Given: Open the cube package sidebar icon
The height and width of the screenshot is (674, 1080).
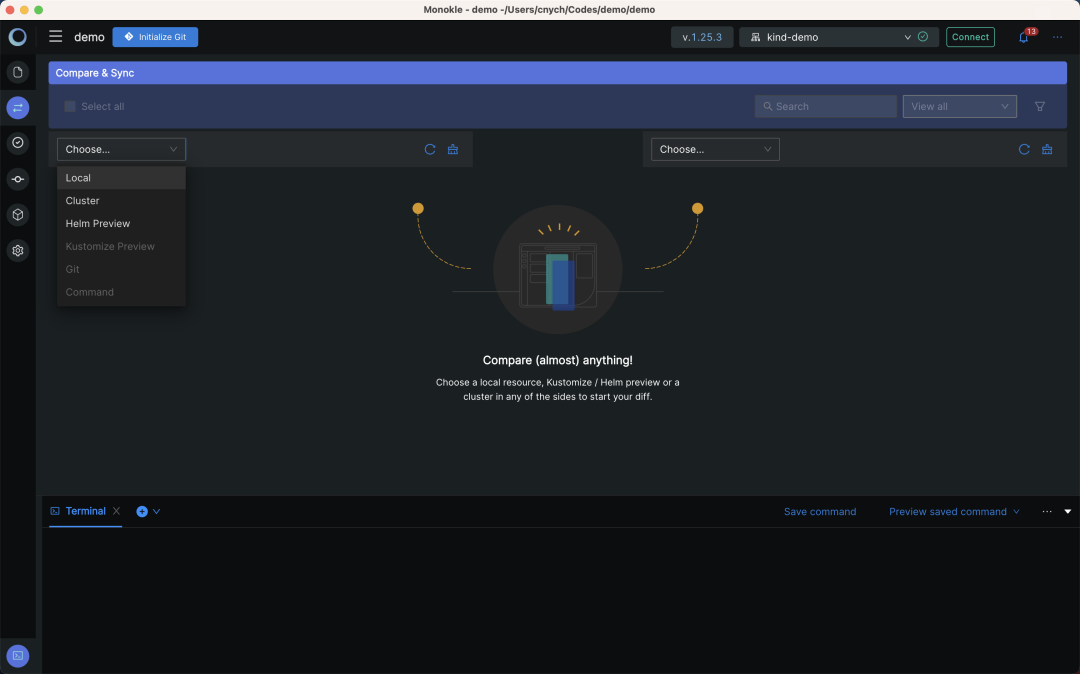Looking at the screenshot, I should coord(18,215).
